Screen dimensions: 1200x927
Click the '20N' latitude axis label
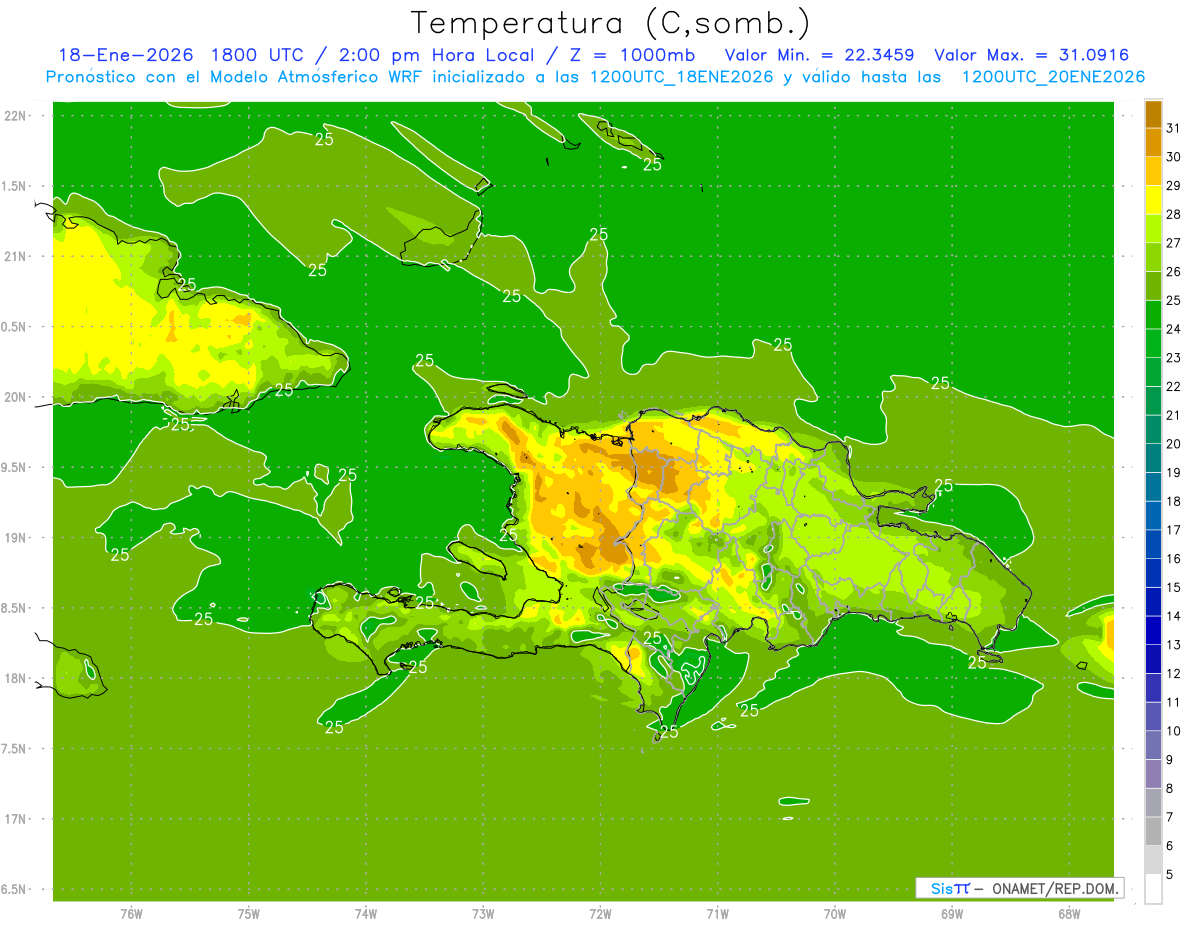pos(15,397)
